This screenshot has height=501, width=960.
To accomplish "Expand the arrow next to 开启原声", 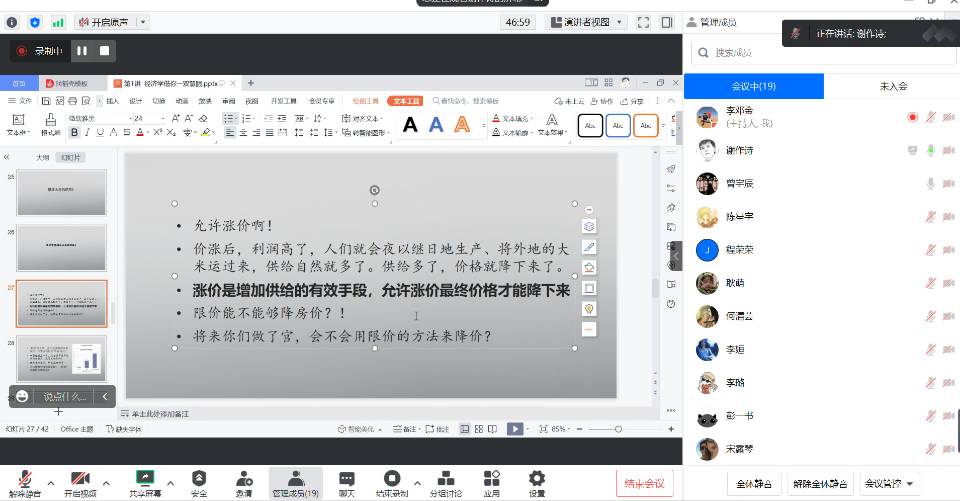I will click(142, 22).
